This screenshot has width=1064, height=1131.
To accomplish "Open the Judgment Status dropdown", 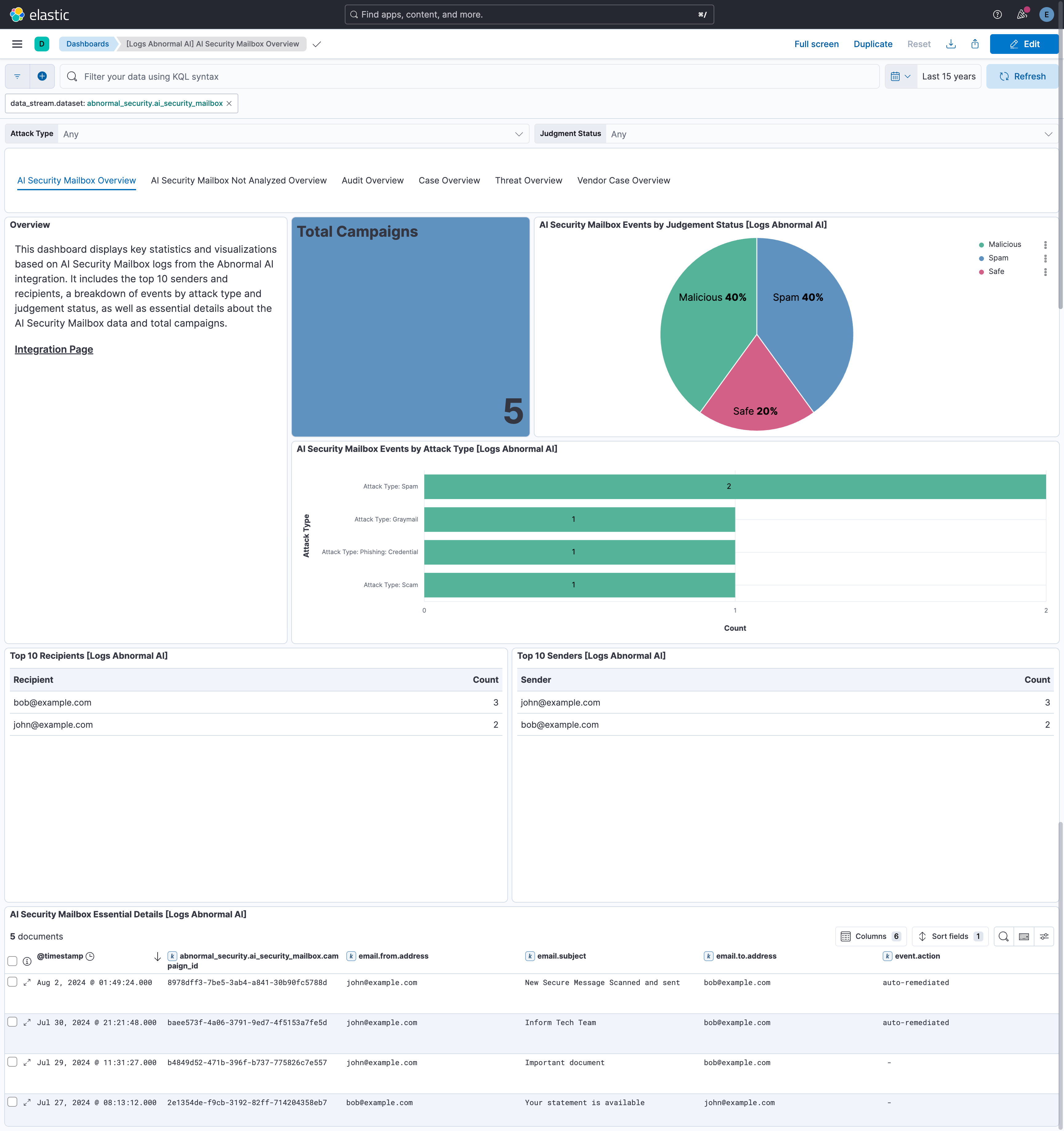I will [x=1049, y=134].
